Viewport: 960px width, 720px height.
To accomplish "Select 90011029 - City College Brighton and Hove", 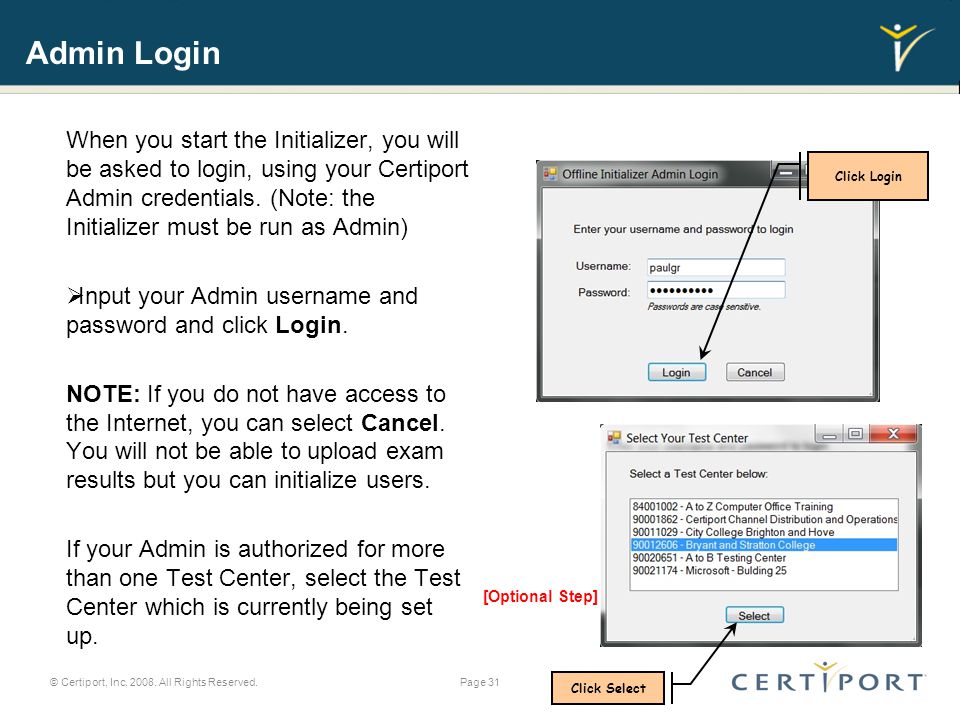I will click(x=763, y=532).
